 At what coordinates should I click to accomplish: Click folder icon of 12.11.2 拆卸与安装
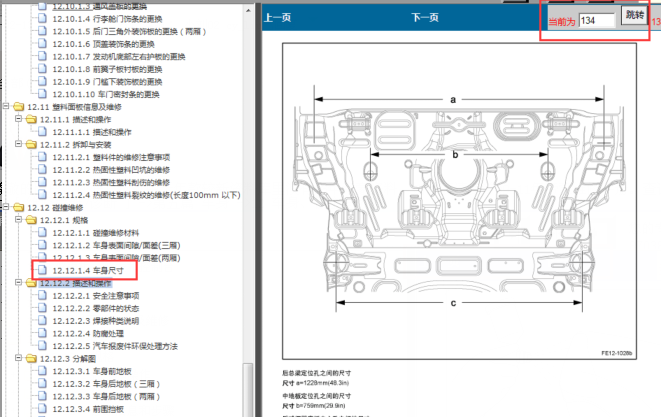click(x=31, y=145)
